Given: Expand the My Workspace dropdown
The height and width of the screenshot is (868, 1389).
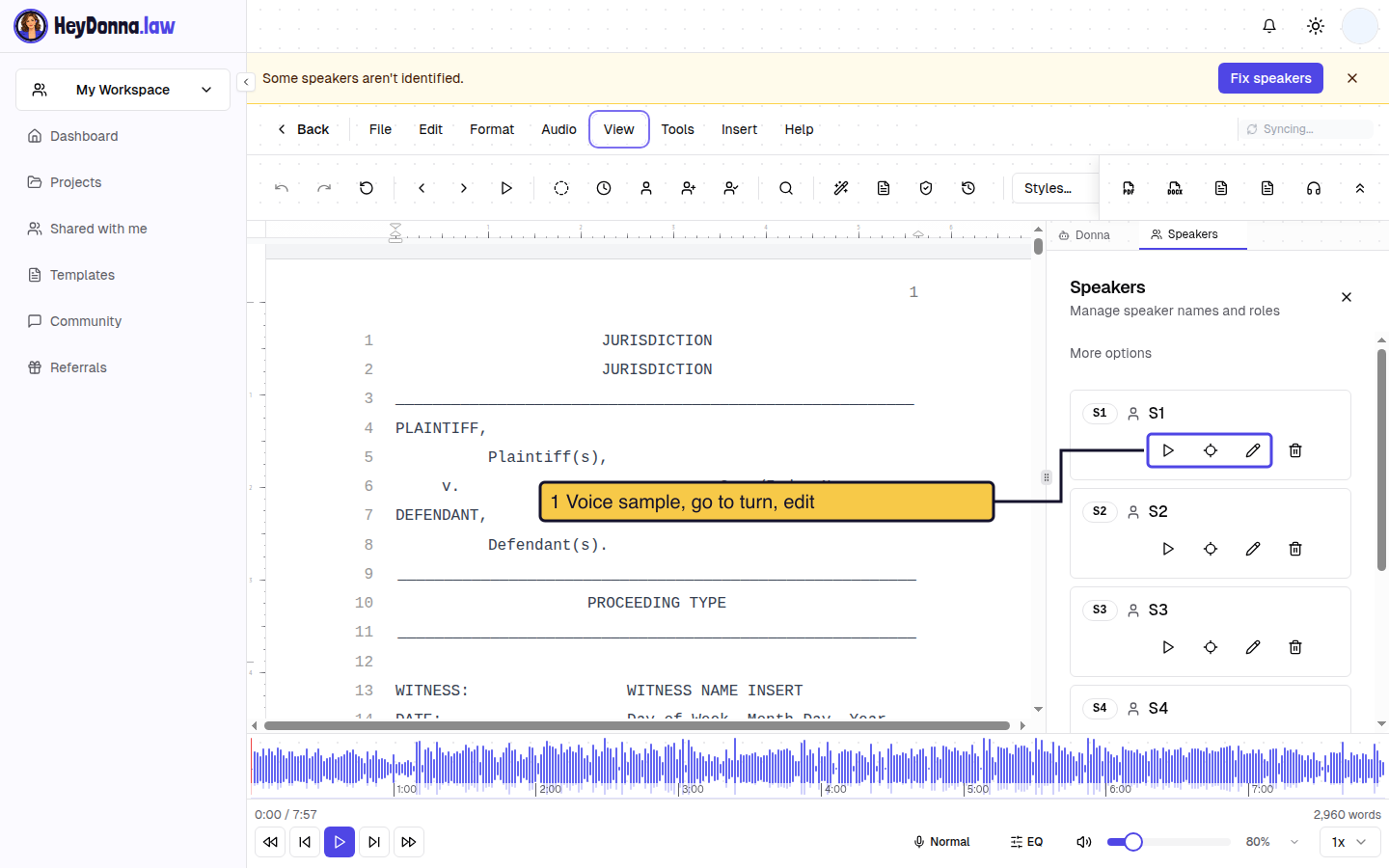Looking at the screenshot, I should click(x=123, y=90).
